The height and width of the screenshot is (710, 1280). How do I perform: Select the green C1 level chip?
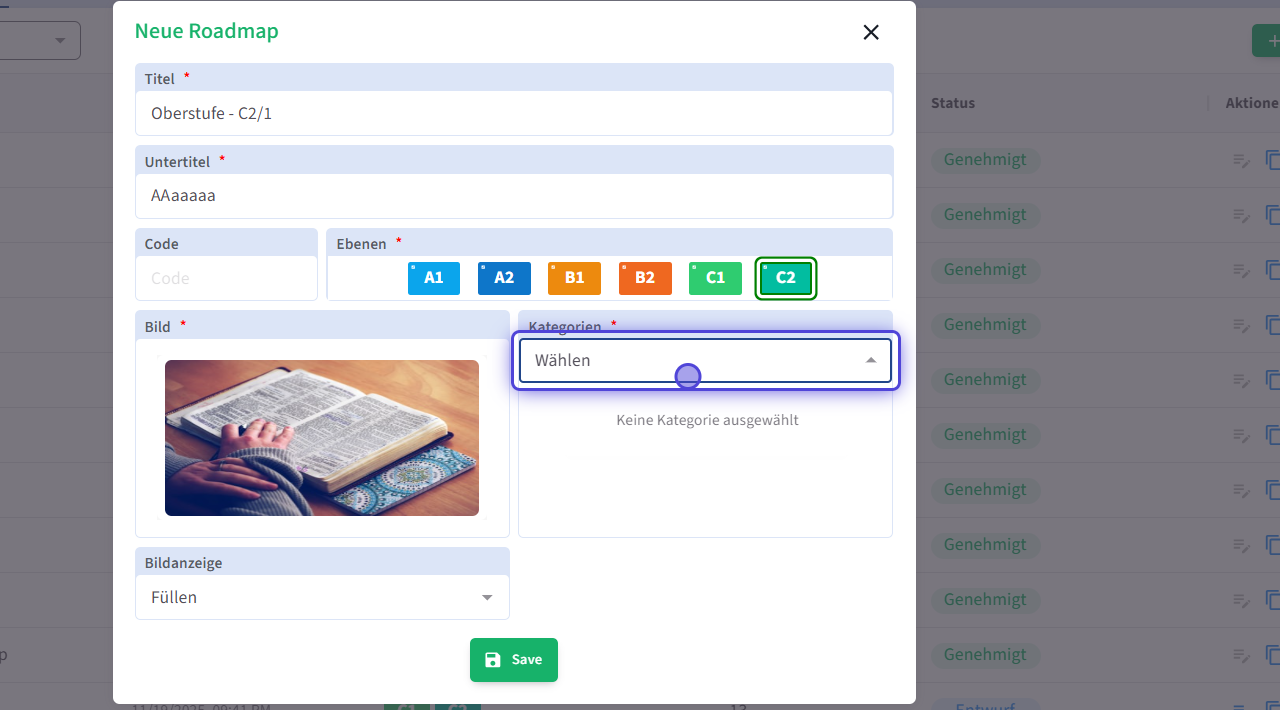pos(715,278)
